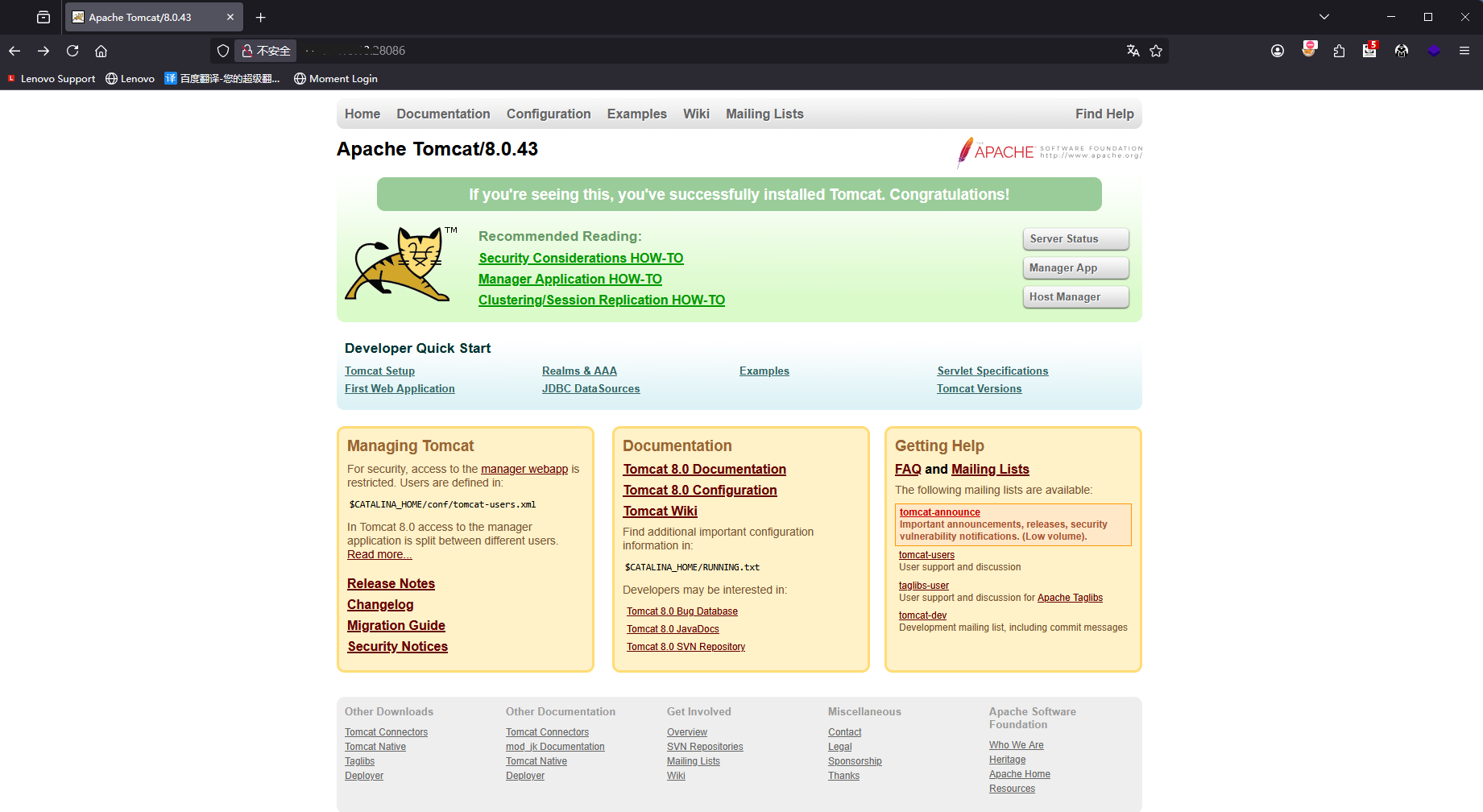The height and width of the screenshot is (812, 1483).
Task: Go back using the browser back arrow
Action: (14, 51)
